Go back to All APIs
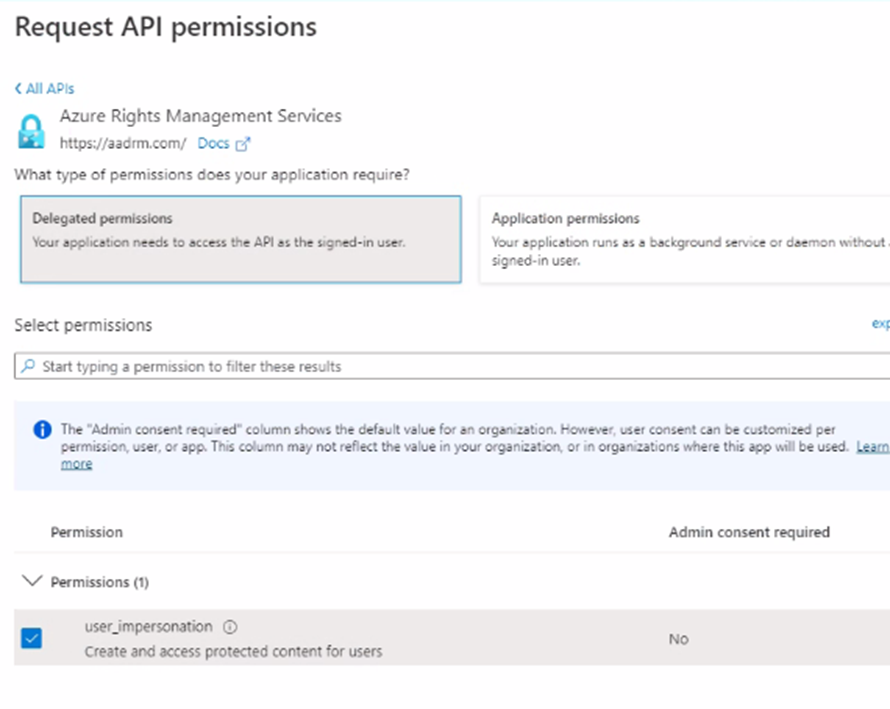 pos(44,89)
